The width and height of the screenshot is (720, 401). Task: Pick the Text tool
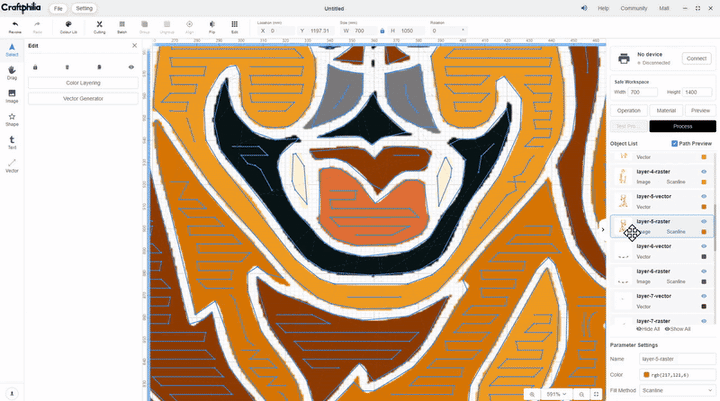pyautogui.click(x=12, y=140)
